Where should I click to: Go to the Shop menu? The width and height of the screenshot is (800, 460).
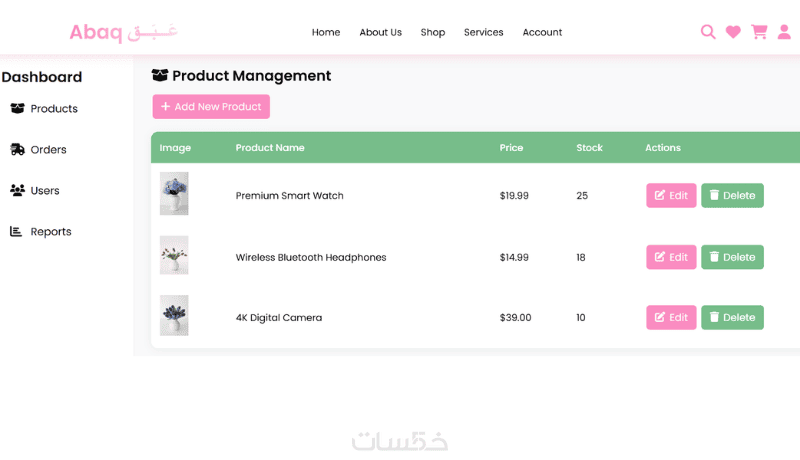433,32
